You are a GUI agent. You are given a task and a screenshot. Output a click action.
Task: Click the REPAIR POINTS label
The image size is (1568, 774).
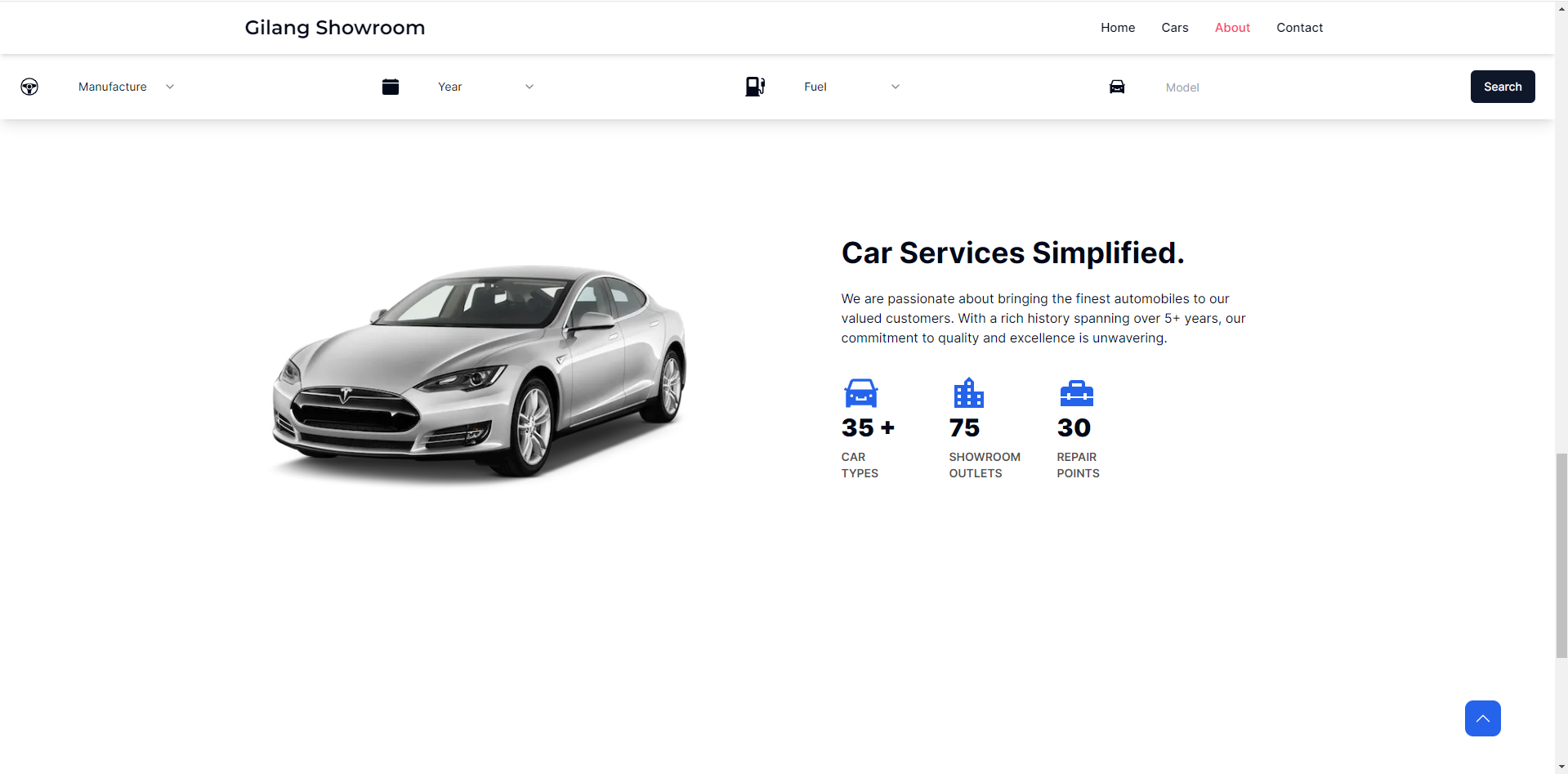(x=1078, y=465)
